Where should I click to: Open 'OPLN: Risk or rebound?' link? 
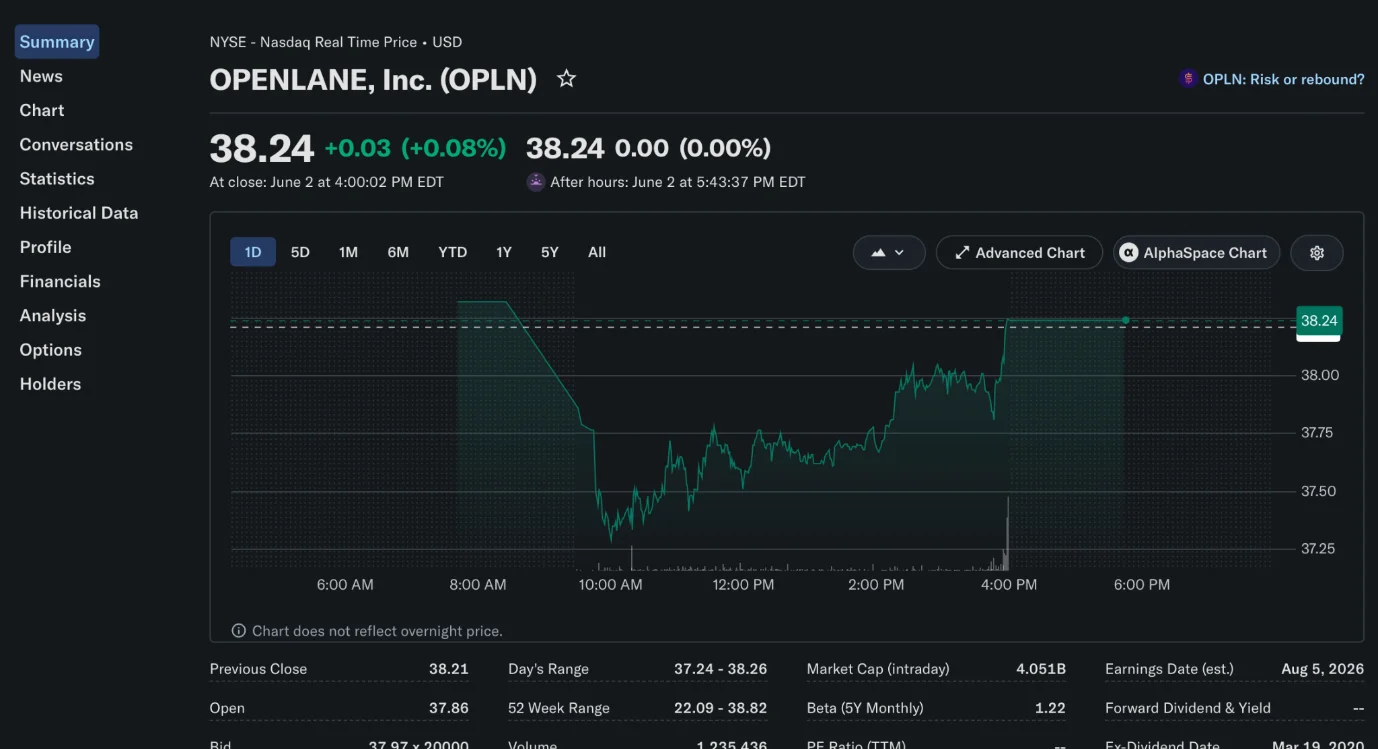click(1283, 79)
